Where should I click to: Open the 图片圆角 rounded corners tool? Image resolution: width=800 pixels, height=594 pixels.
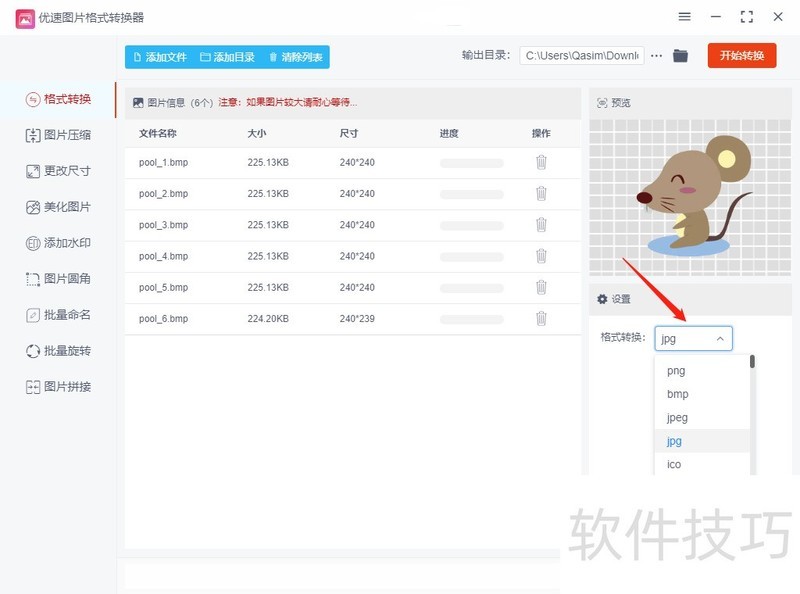(x=60, y=279)
